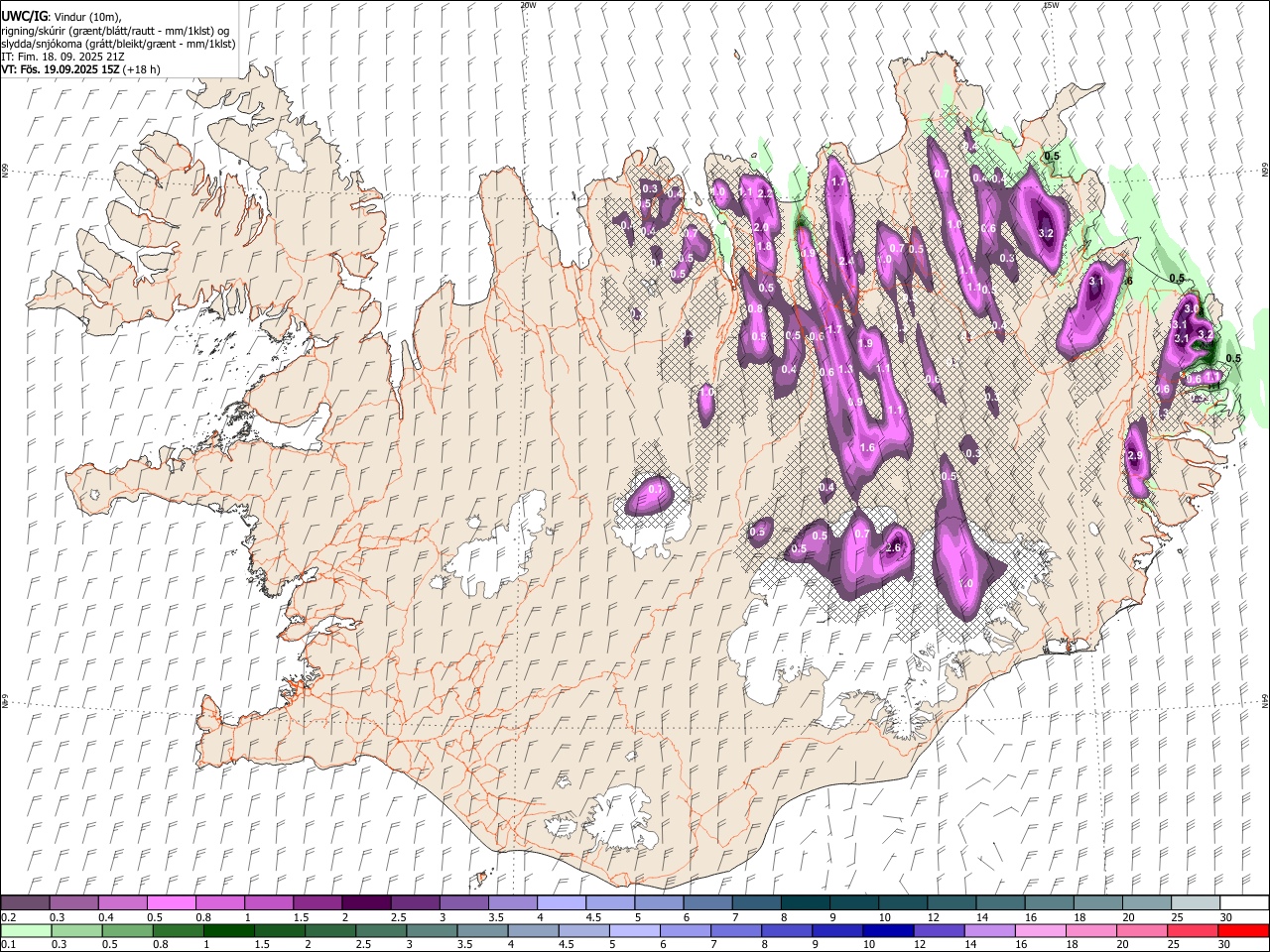Click the 2.0 precipitation value on map
Viewport: 1270px width, 952px height.
point(762,228)
